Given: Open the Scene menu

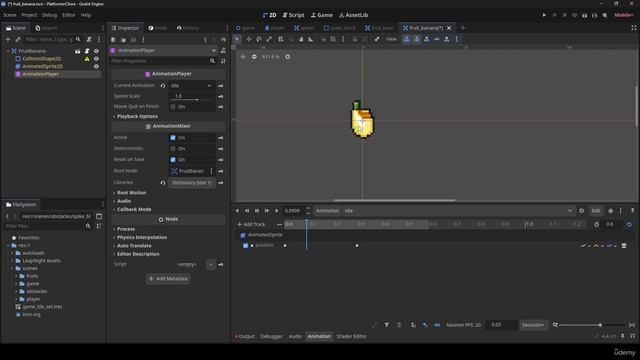Looking at the screenshot, I should click(9, 15).
